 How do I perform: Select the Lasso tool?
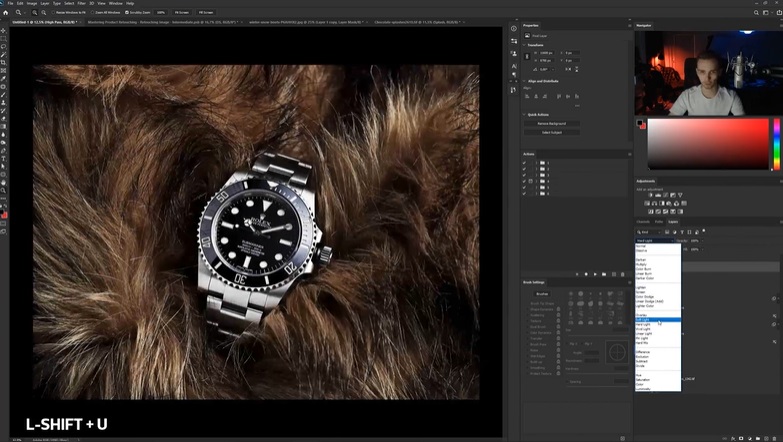[3, 46]
